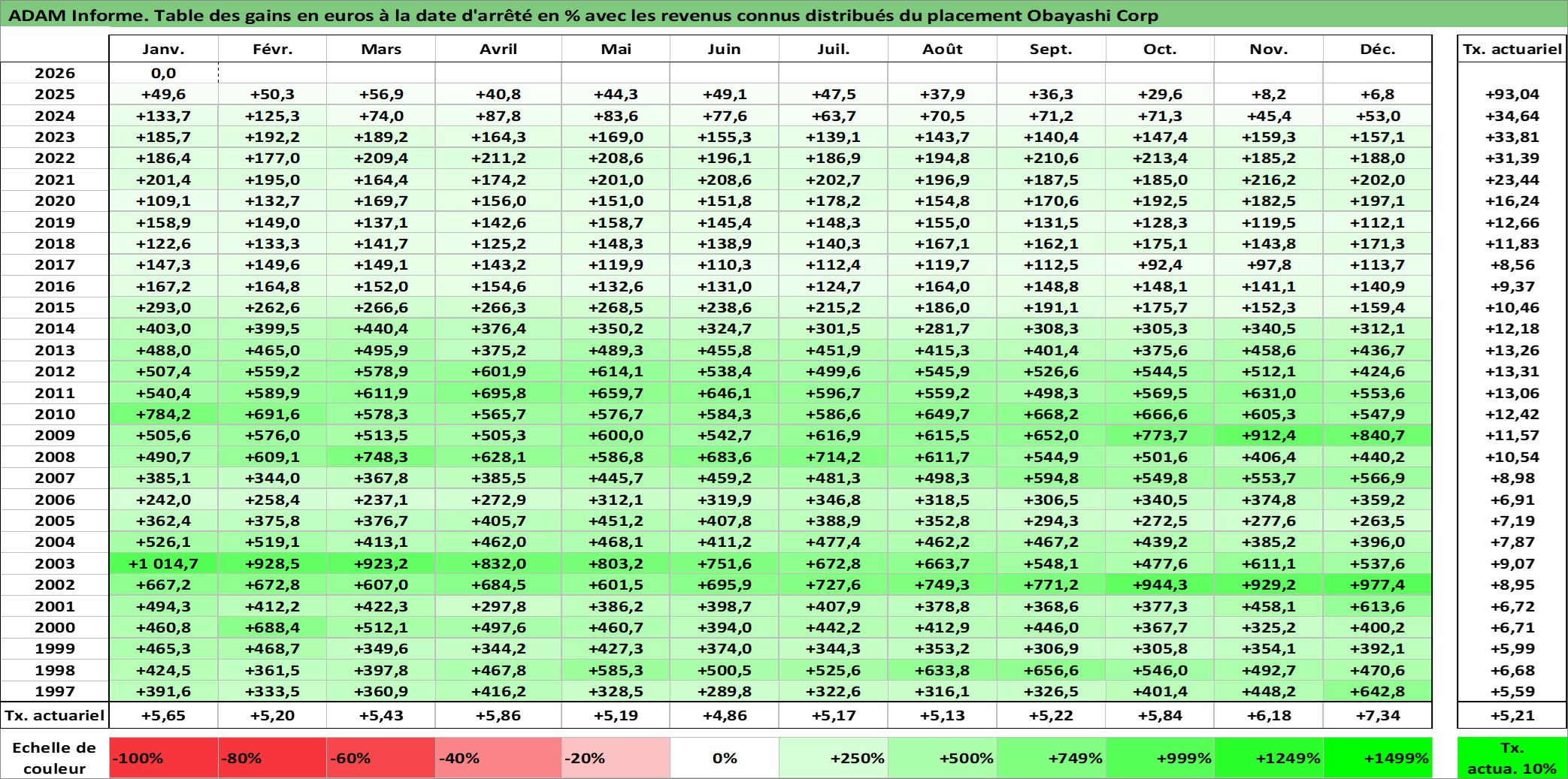Select the Oct. column header
The height and width of the screenshot is (779, 1568).
1160,49
